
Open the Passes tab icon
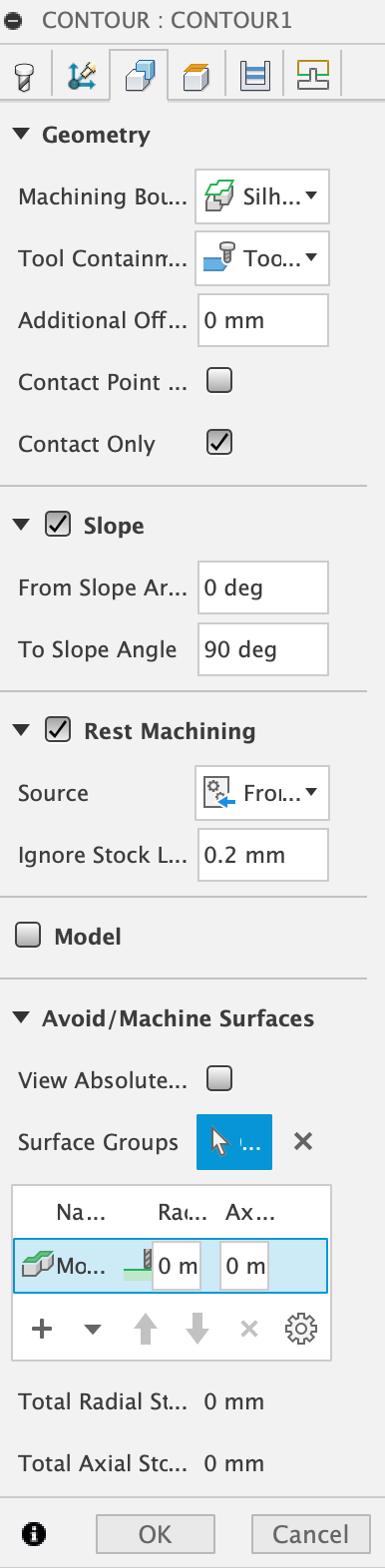point(255,76)
